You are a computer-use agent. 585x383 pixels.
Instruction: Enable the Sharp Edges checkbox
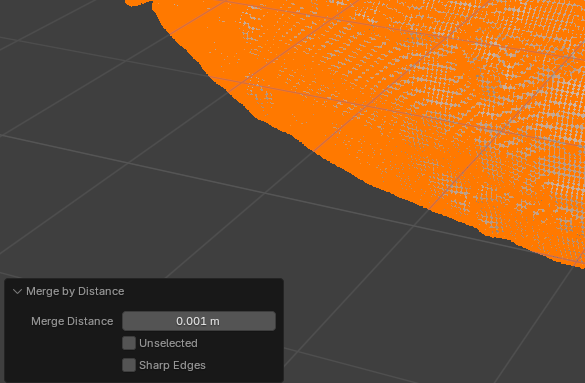[x=129, y=365]
